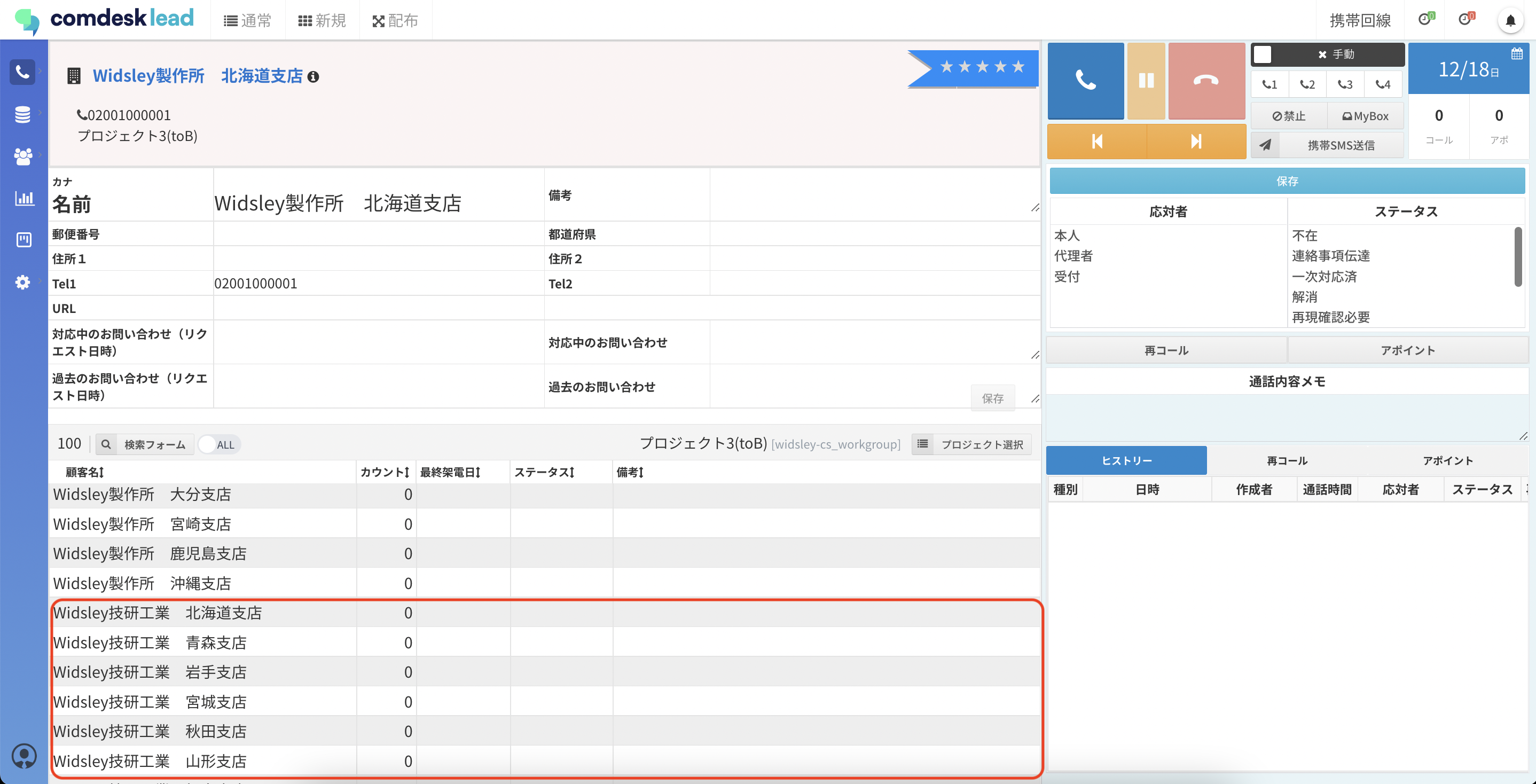Click the 携帯SMS送信 button

coord(1341,145)
